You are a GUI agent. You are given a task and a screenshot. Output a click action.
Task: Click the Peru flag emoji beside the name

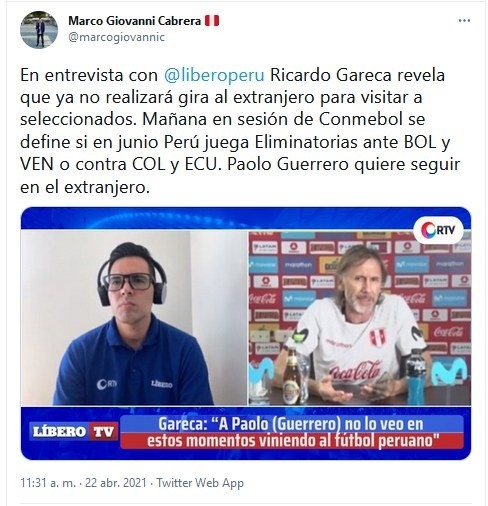212,21
